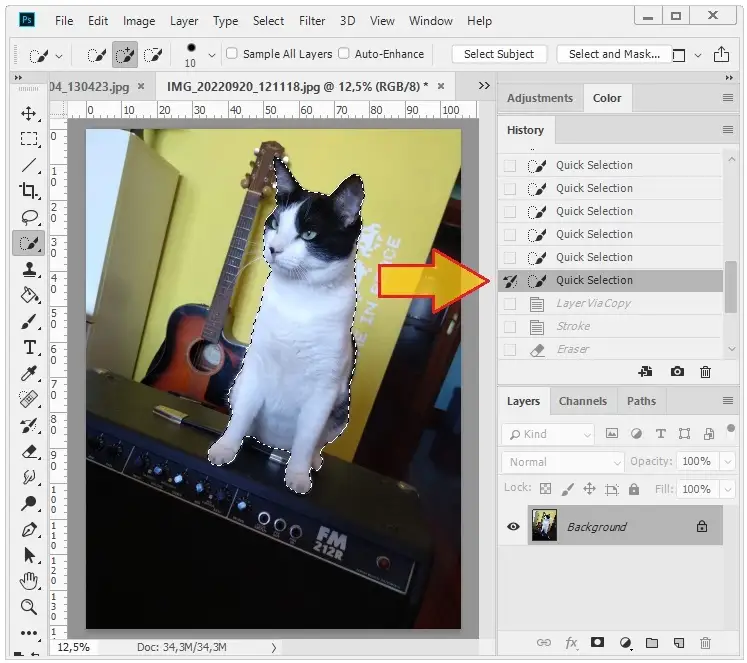This screenshot has height=663, width=747.
Task: Select the Line tool in toolbox
Action: click(29, 165)
